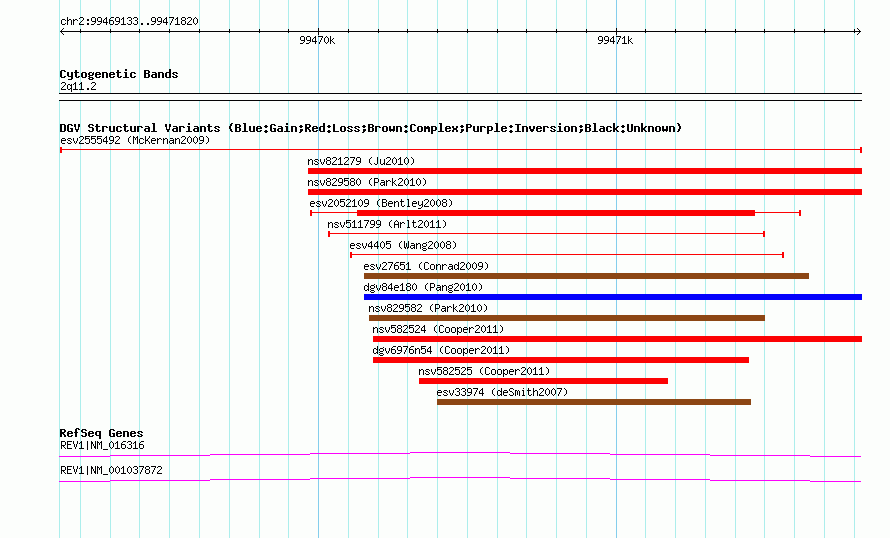Click the Cytogenetic Bands track title
Screen dimensions: 890x538
(119, 74)
